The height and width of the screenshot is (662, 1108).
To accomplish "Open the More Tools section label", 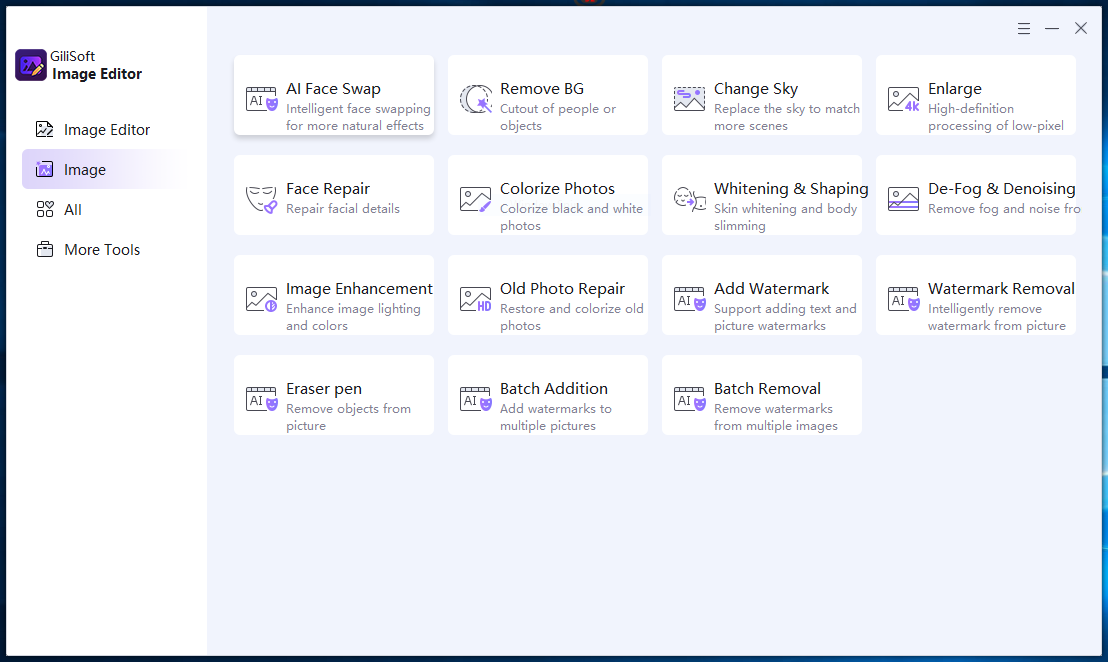I will point(102,250).
